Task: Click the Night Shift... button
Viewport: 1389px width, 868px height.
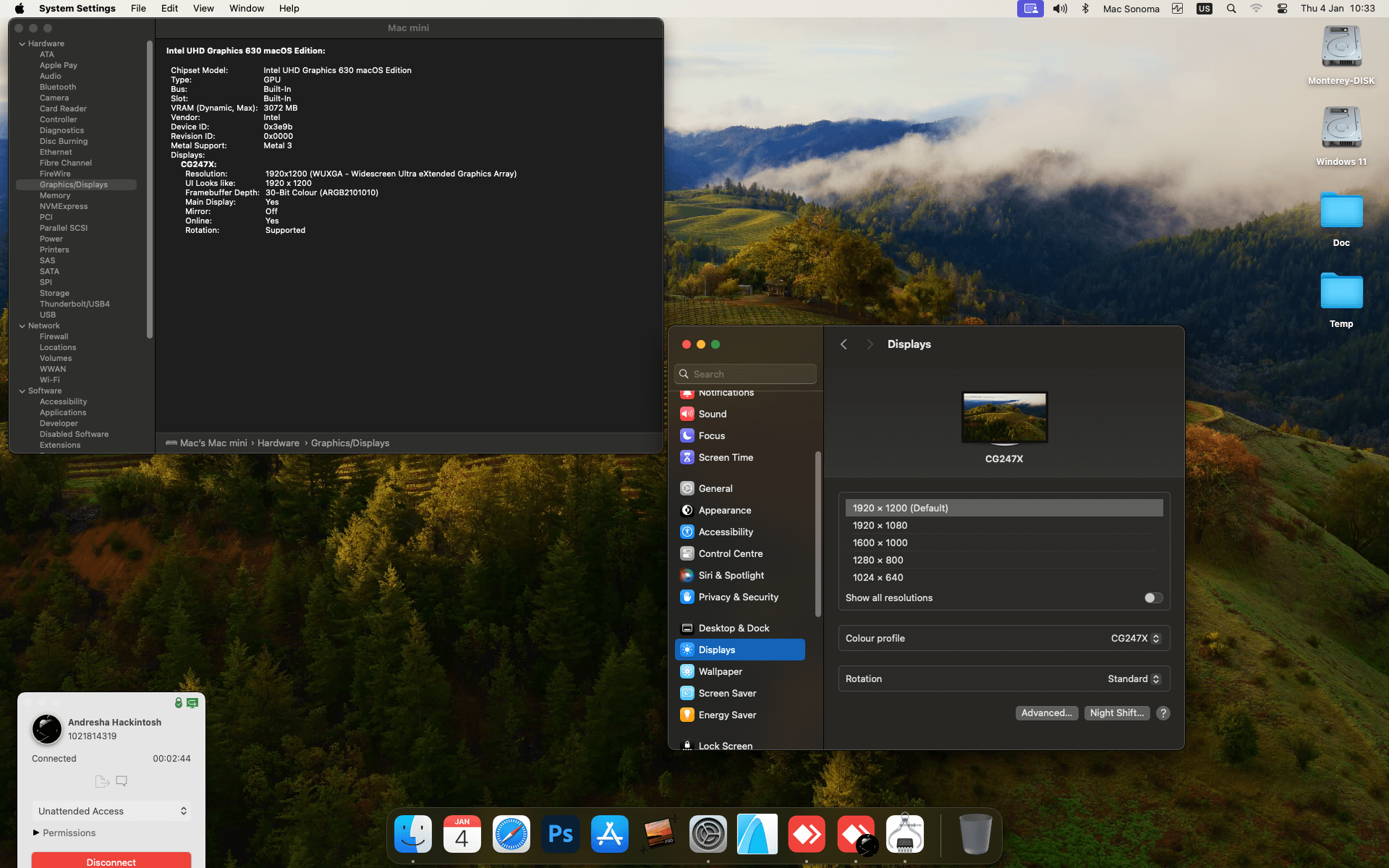Action: click(1116, 713)
